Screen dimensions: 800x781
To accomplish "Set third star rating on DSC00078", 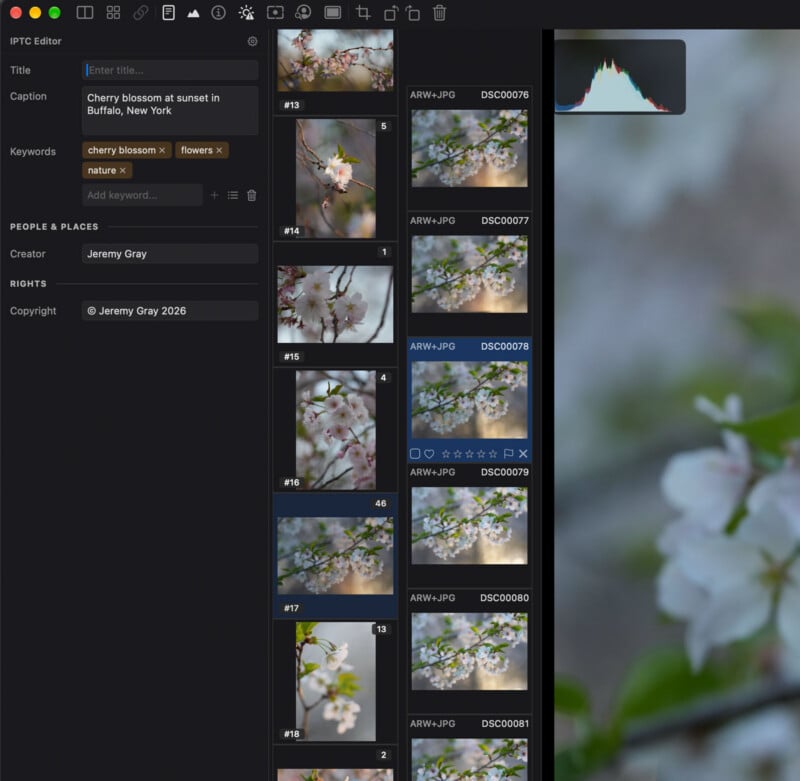I will (x=469, y=454).
